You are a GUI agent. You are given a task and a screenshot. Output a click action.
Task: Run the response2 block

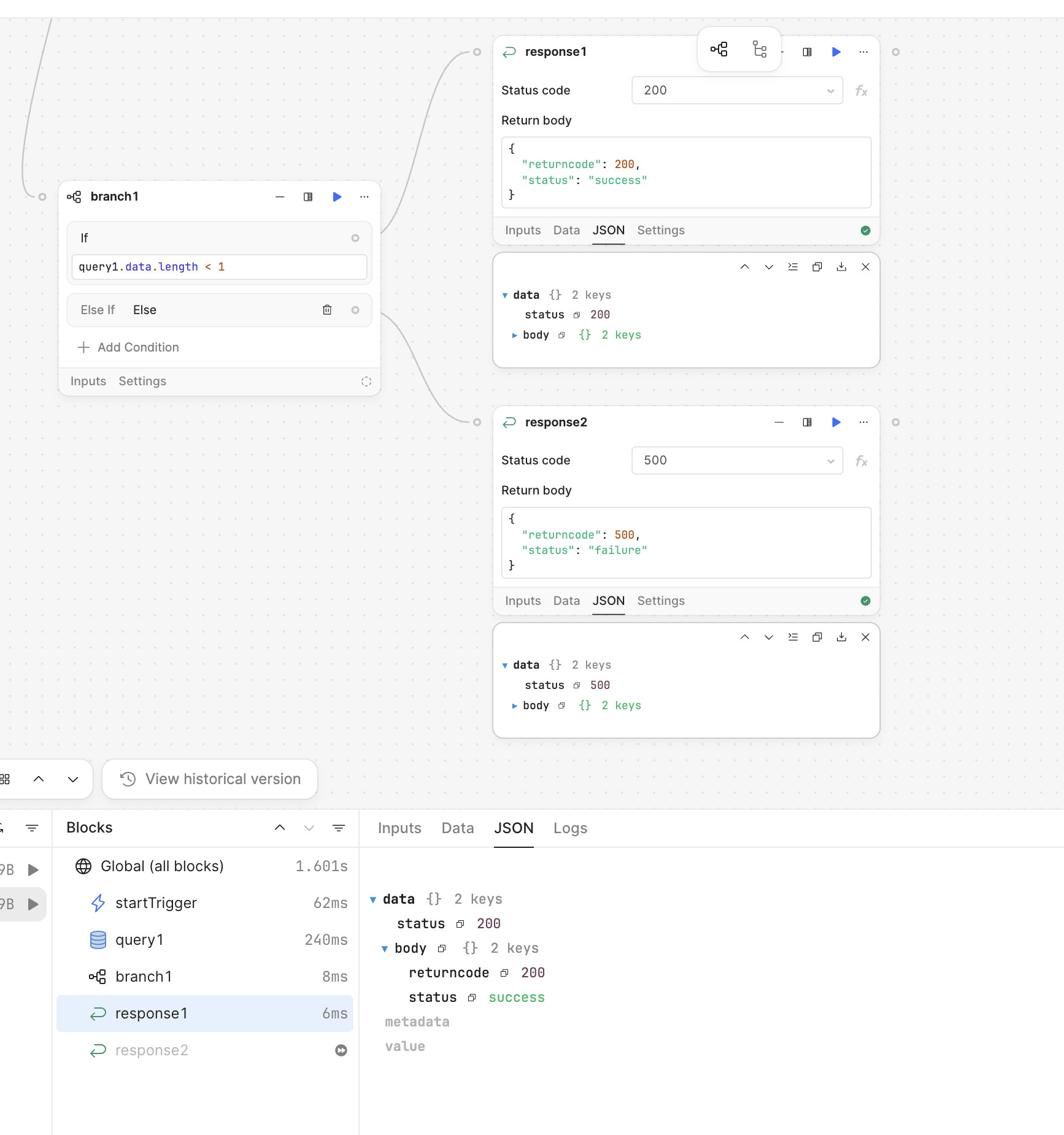[x=836, y=422]
